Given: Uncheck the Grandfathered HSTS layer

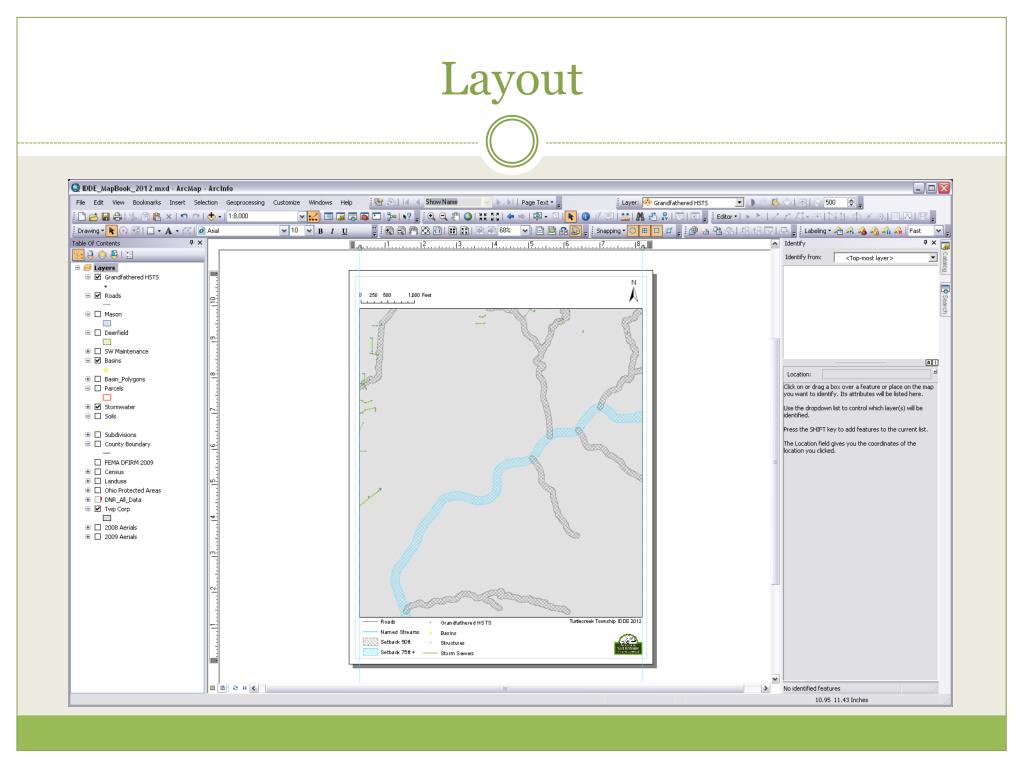Looking at the screenshot, I should point(98,278).
